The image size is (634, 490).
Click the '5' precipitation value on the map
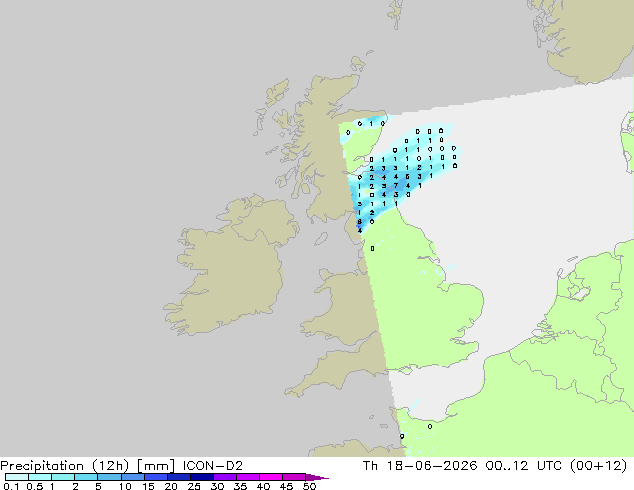408,177
